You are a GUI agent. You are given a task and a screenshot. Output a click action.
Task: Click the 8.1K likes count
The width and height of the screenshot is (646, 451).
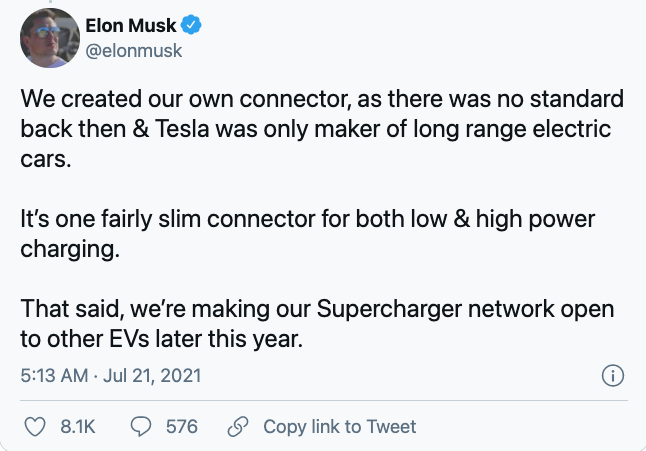coord(77,427)
